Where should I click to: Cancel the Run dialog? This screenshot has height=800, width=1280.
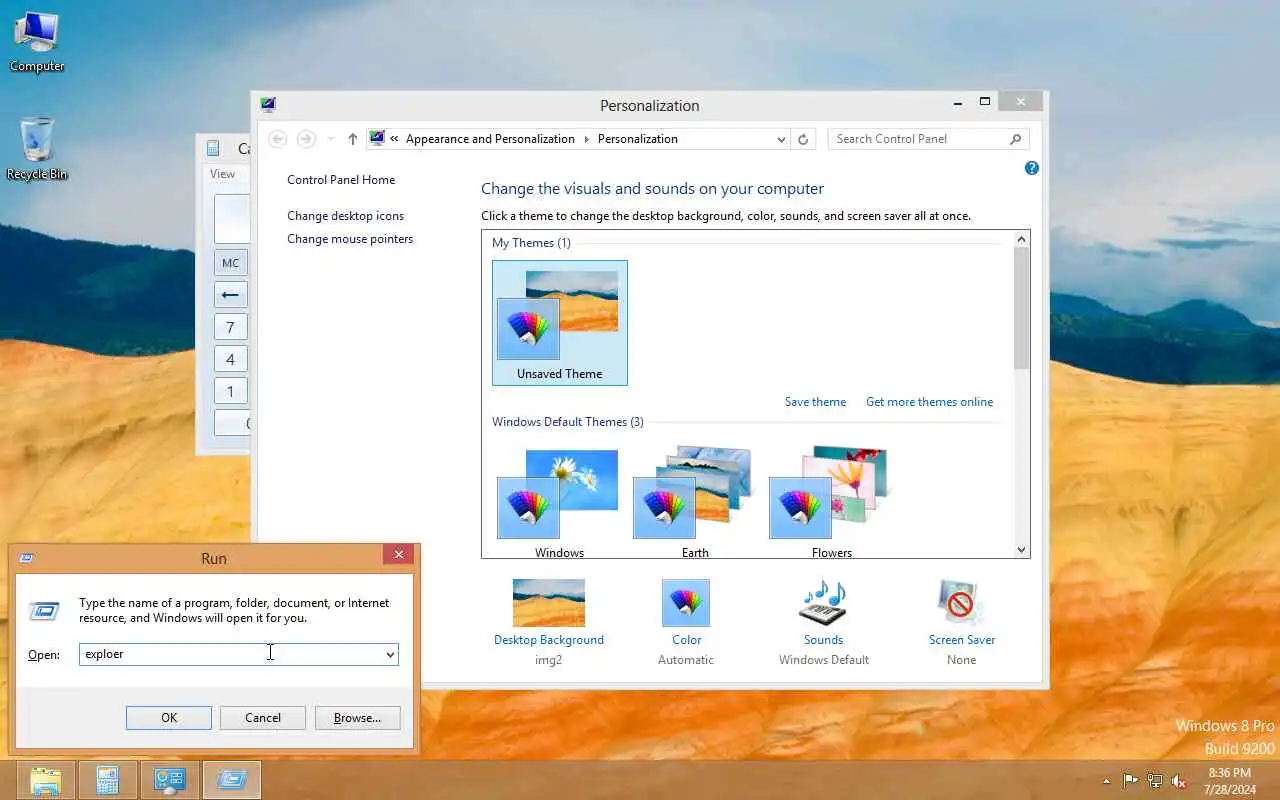(x=263, y=718)
